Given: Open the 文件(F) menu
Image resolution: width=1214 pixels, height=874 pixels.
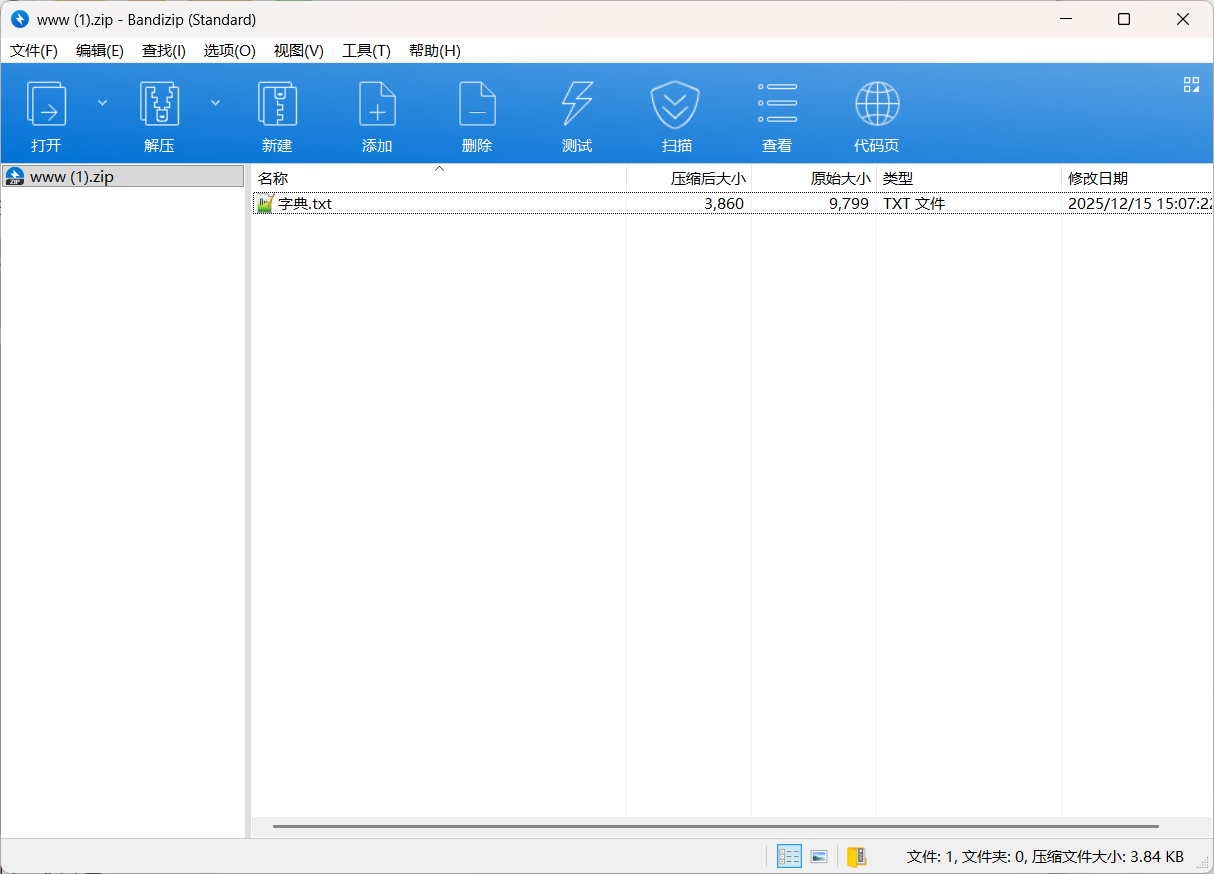Looking at the screenshot, I should tap(34, 51).
